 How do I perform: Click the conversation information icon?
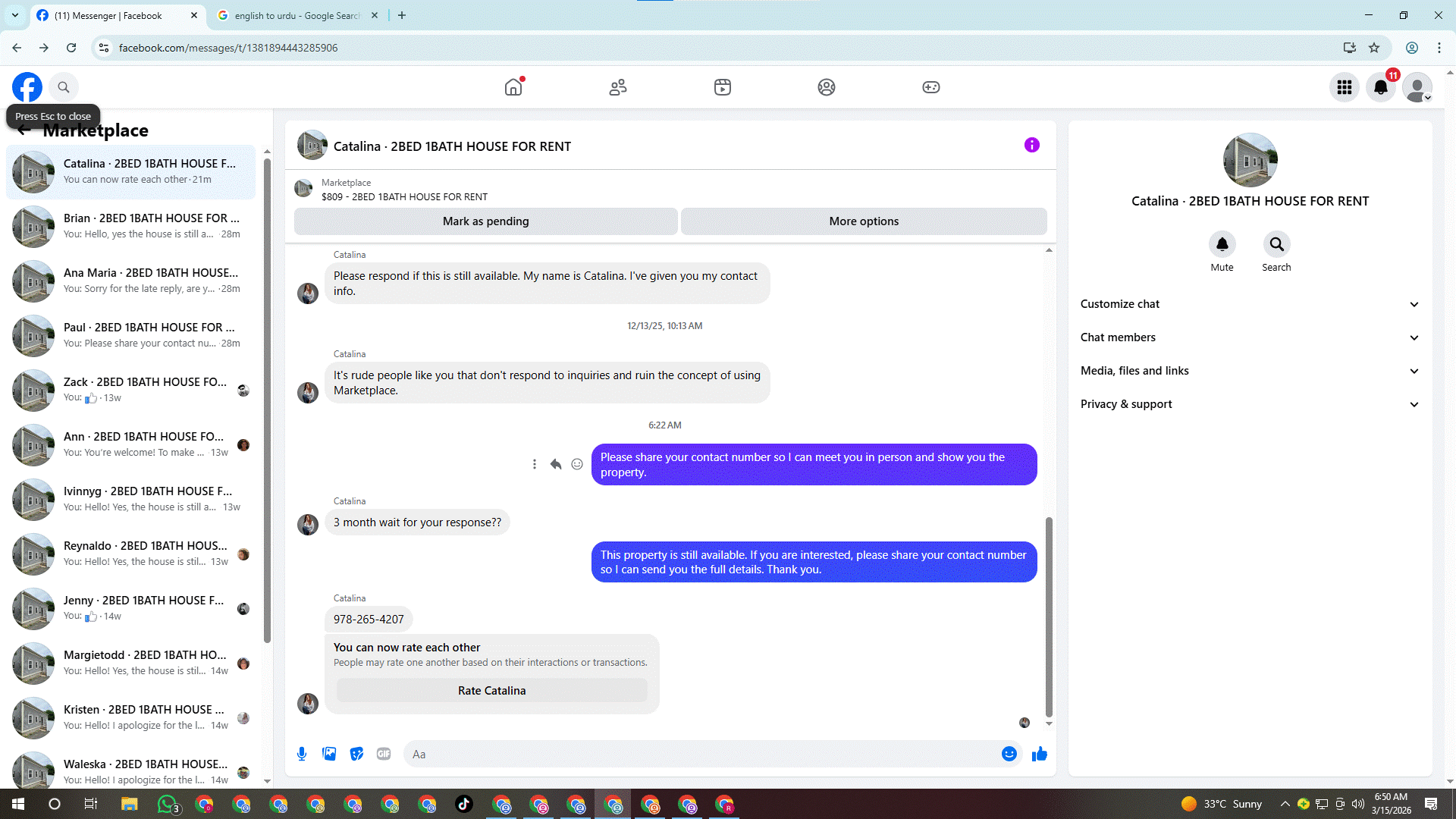(1032, 145)
